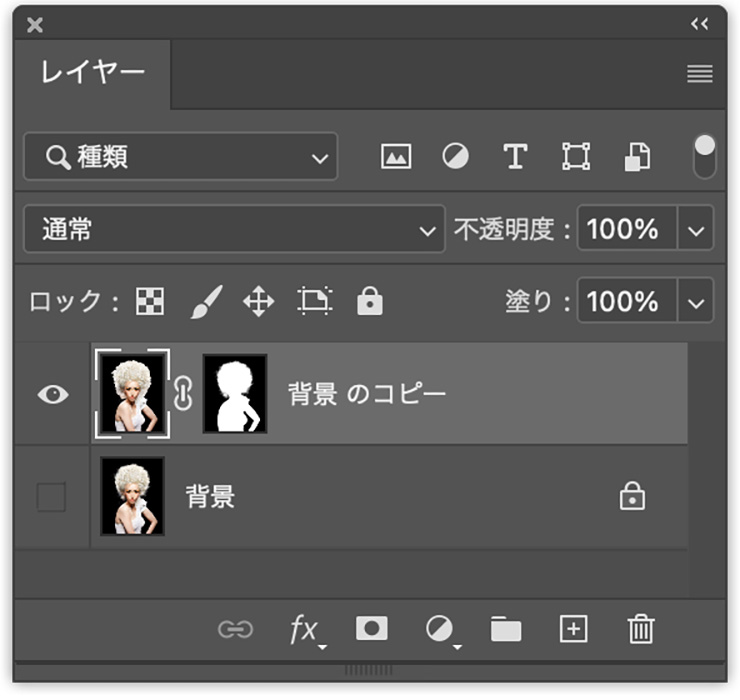Expand the 不透明度 opacity slider arrow

pos(697,230)
